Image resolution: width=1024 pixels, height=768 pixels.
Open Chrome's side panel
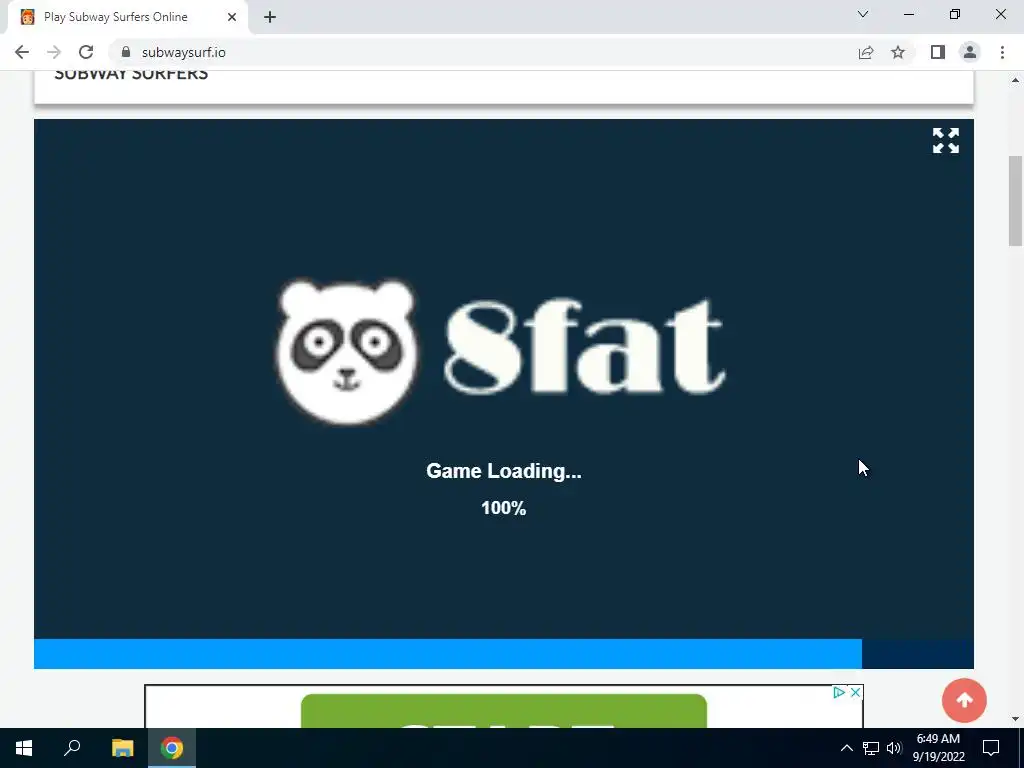tap(938, 52)
